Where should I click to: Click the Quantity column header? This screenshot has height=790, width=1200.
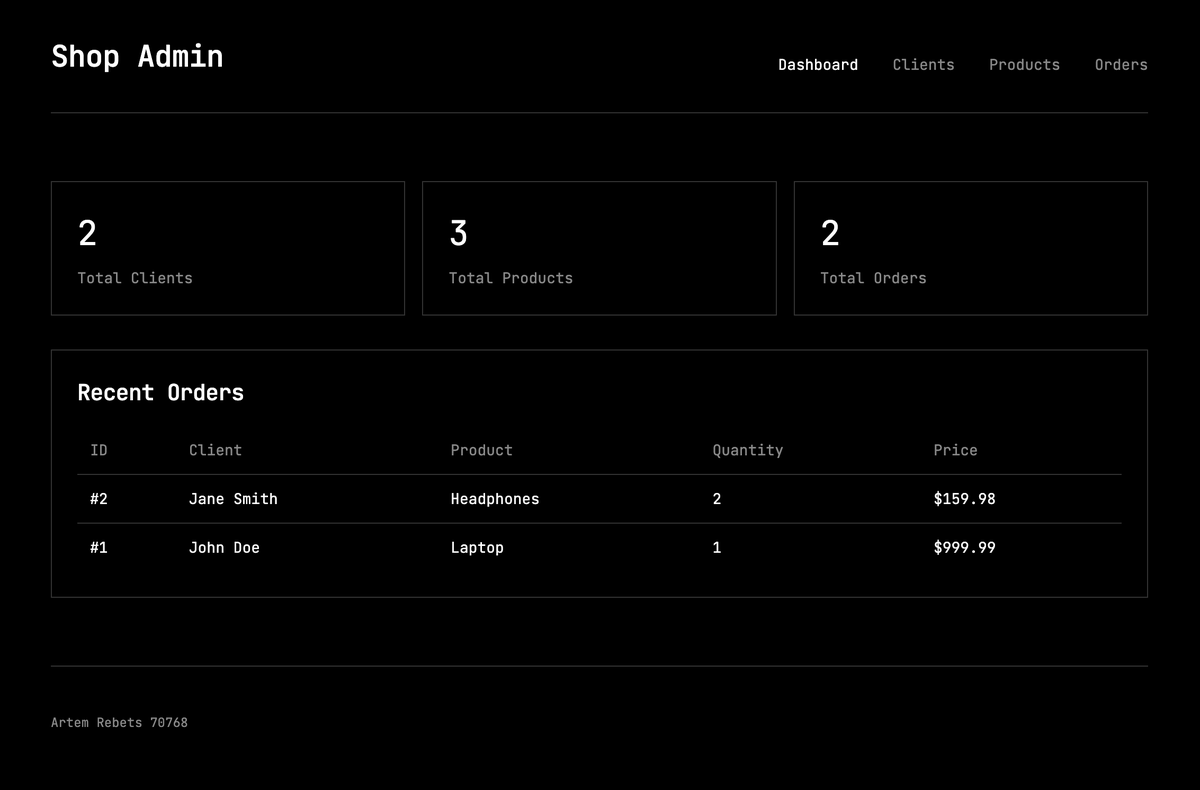click(x=747, y=450)
